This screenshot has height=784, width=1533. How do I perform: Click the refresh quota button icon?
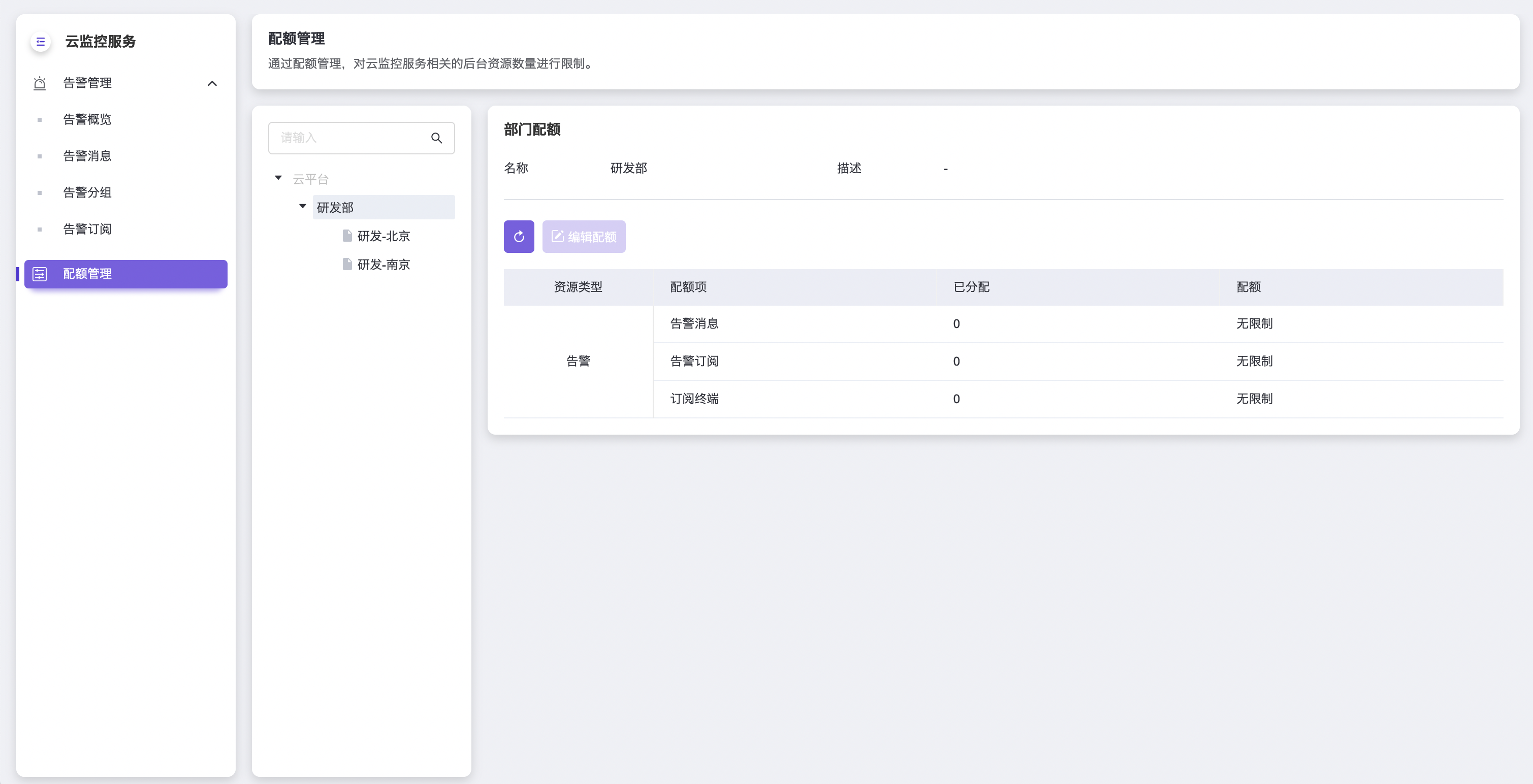[x=518, y=237]
